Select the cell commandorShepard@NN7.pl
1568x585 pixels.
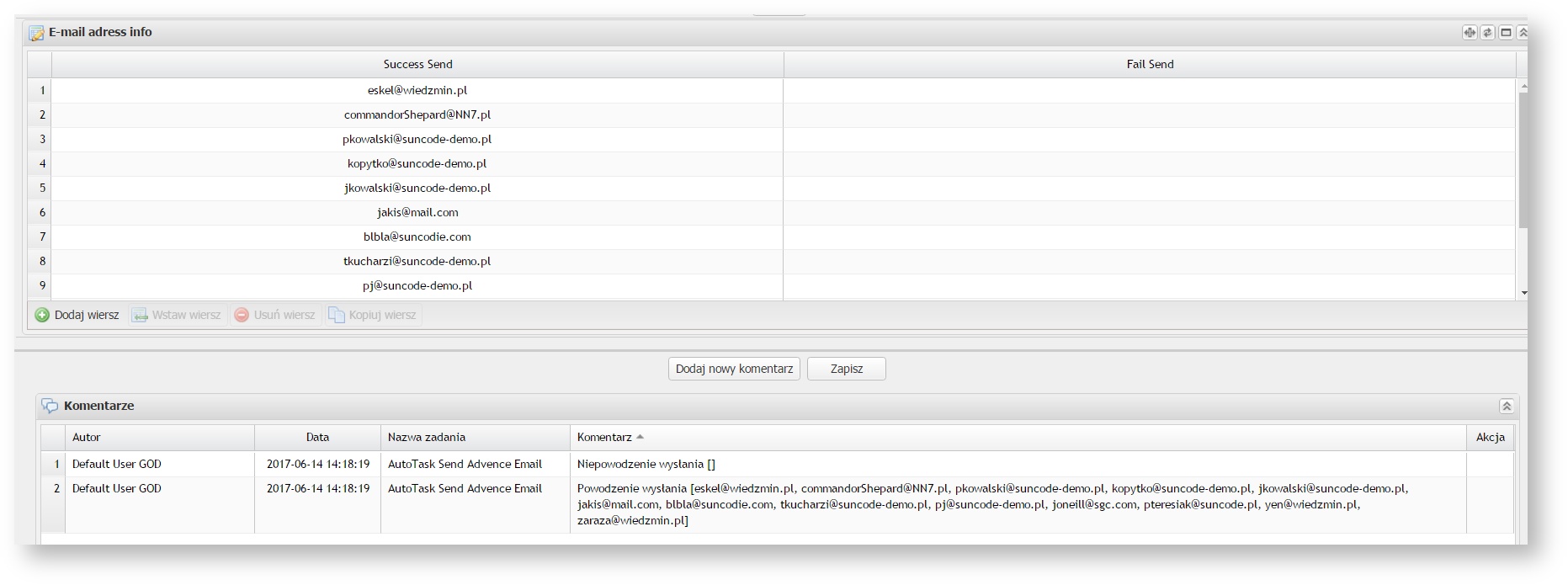pos(417,114)
